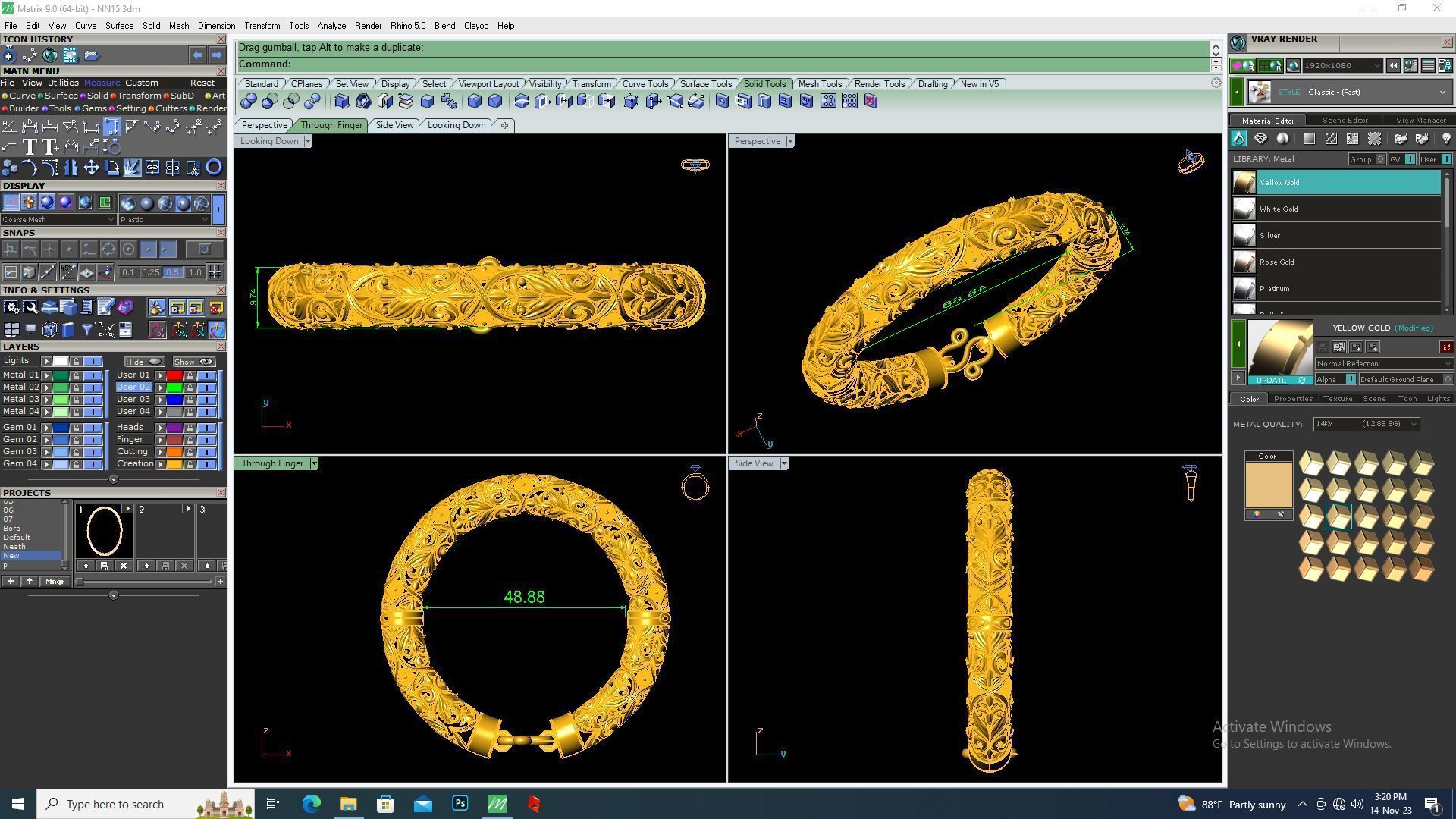1456x819 pixels.
Task: Click the V-Ray logo render icon
Action: click(1238, 42)
